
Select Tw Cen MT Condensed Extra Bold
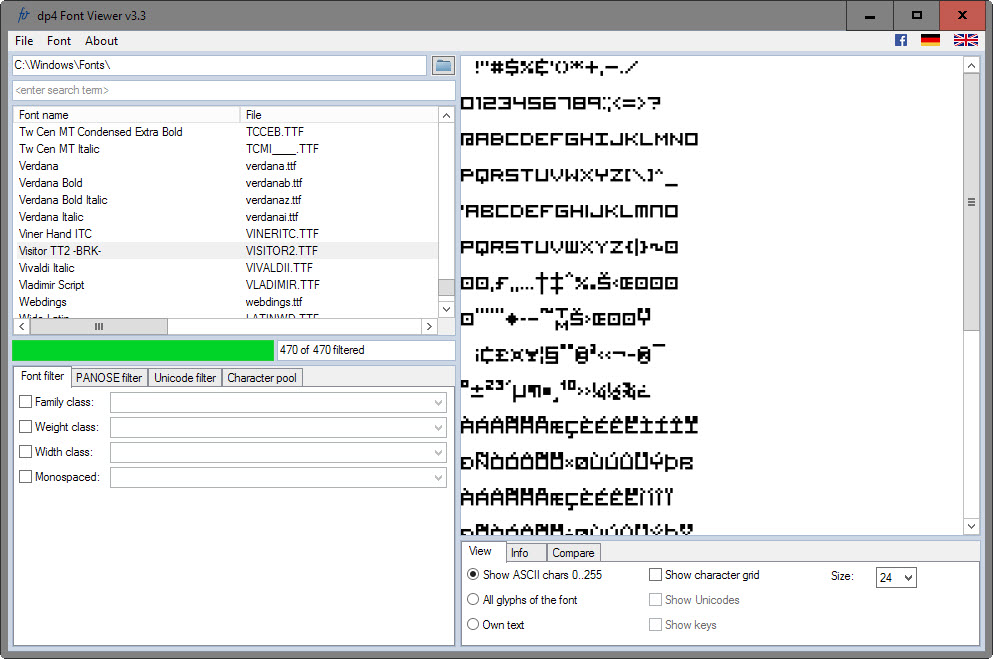pyautogui.click(x=225, y=132)
